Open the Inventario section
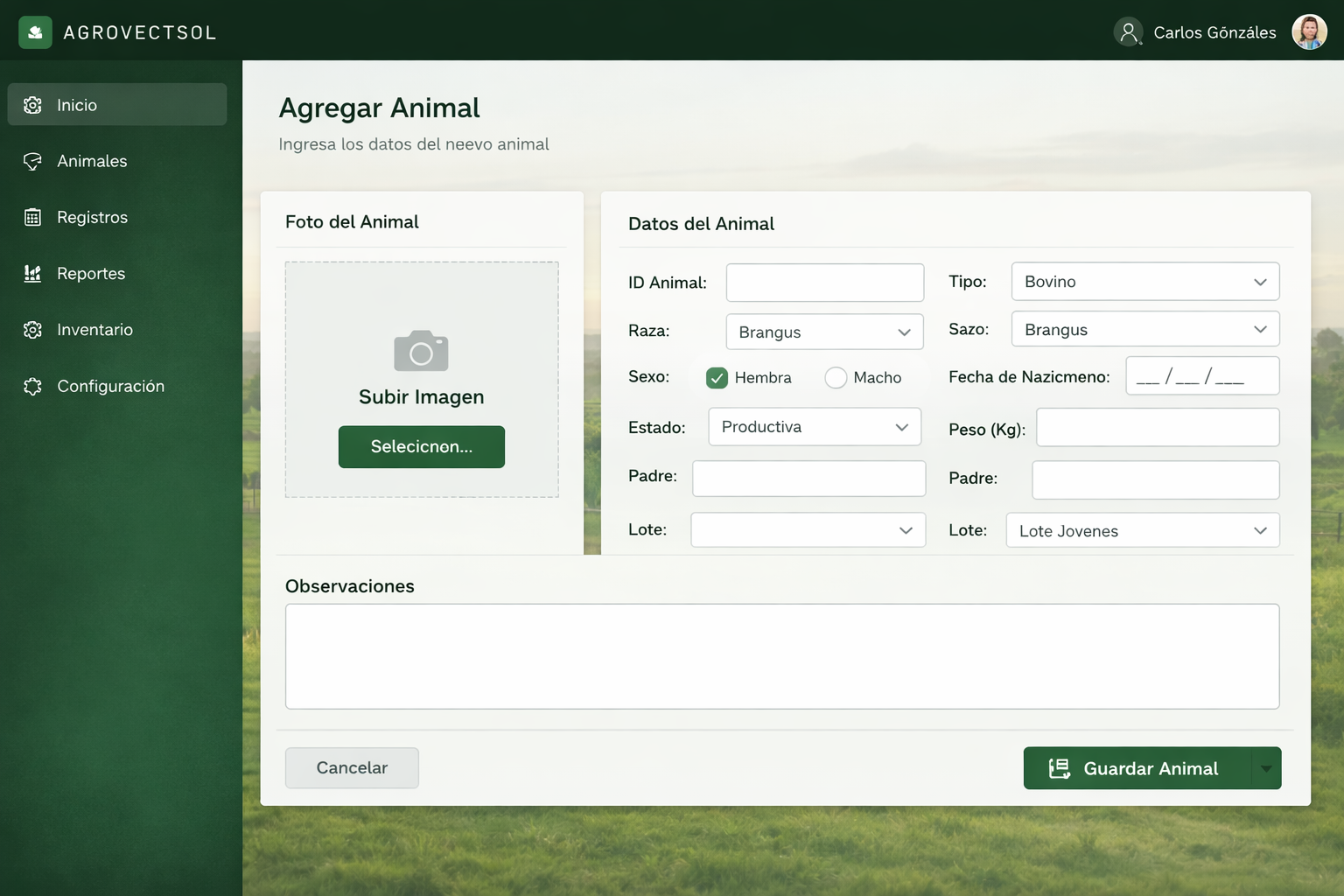Viewport: 1344px width, 896px height. pos(117,330)
